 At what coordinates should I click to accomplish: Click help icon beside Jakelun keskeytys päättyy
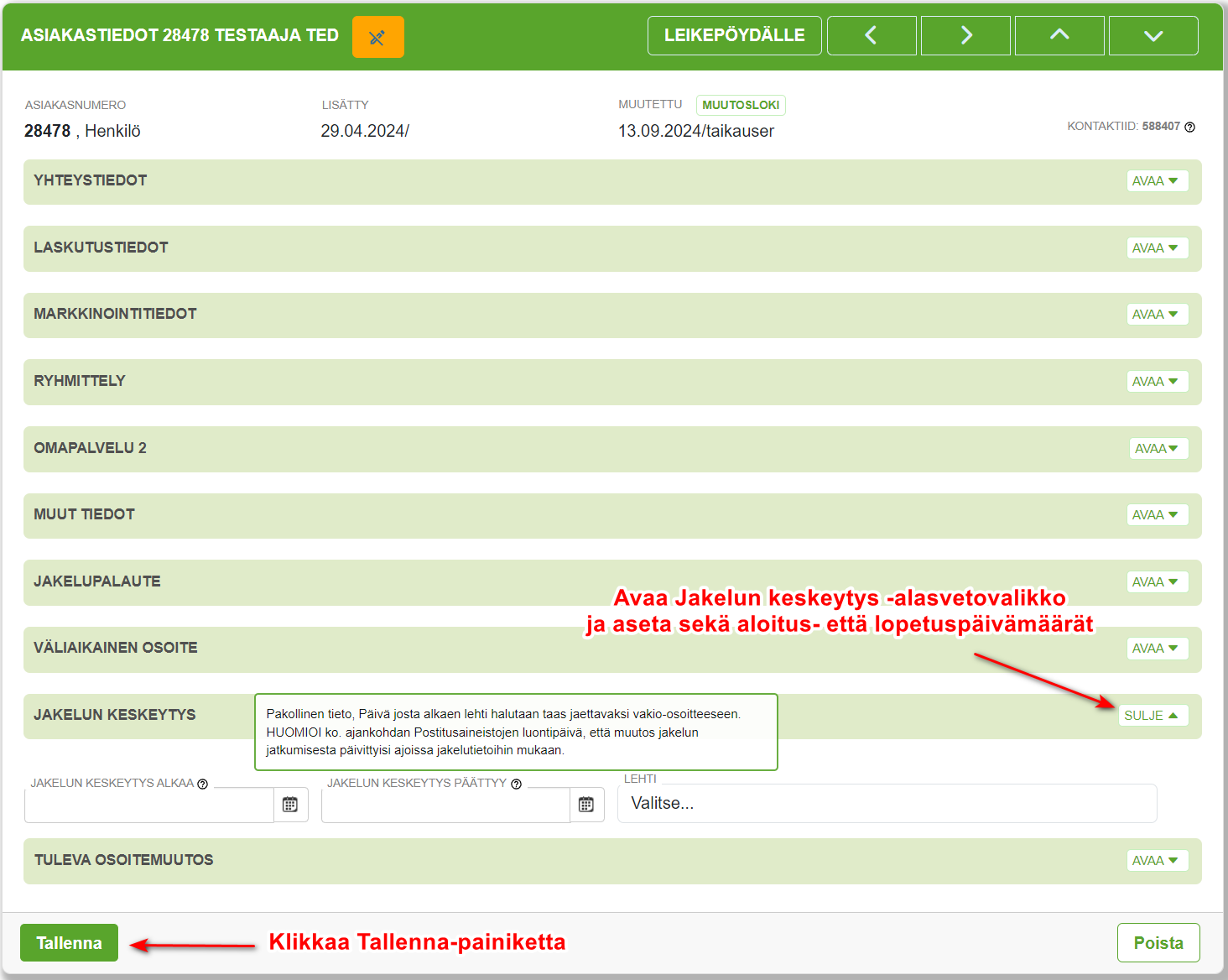tap(516, 784)
